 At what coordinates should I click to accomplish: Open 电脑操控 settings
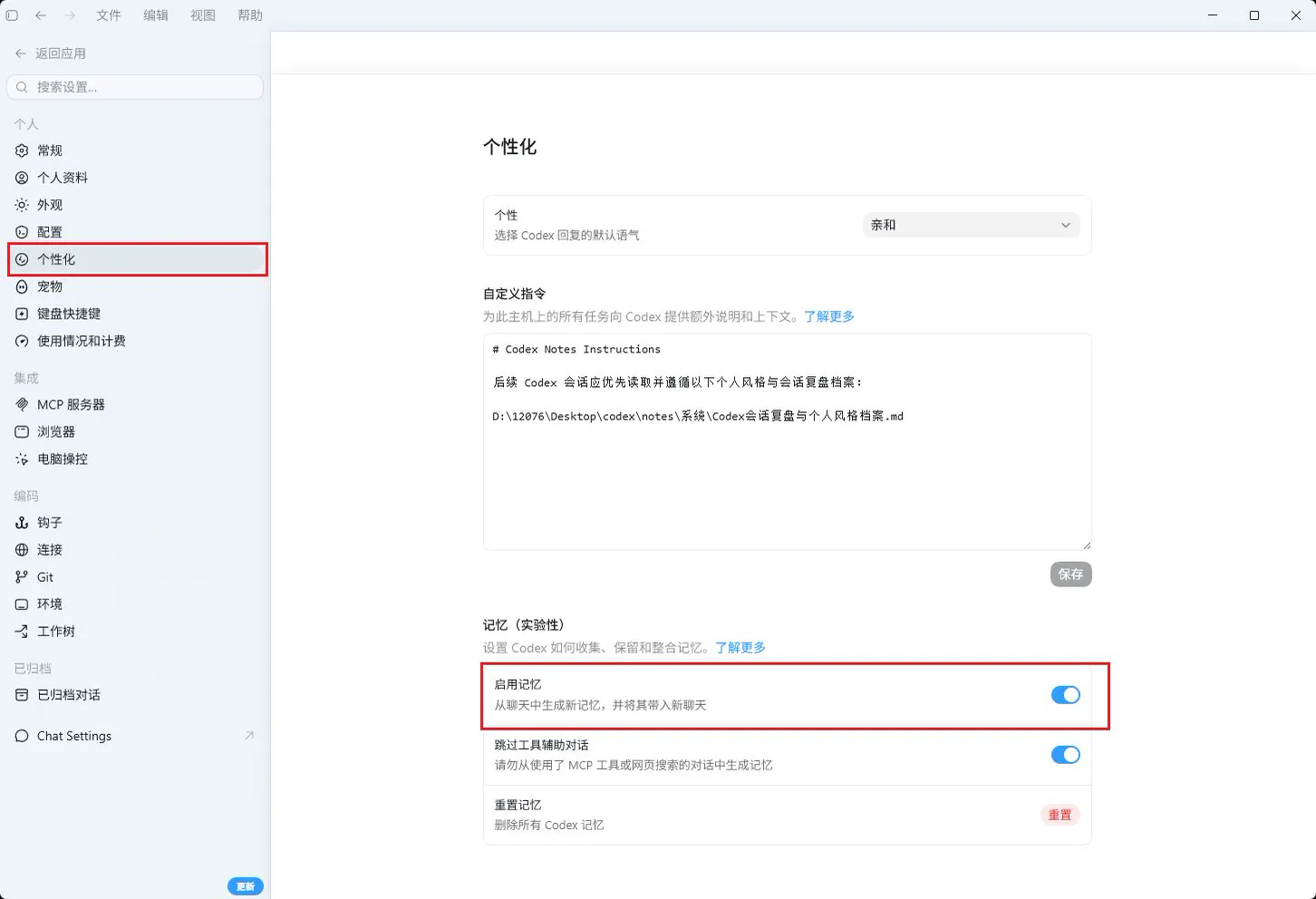pos(135,459)
